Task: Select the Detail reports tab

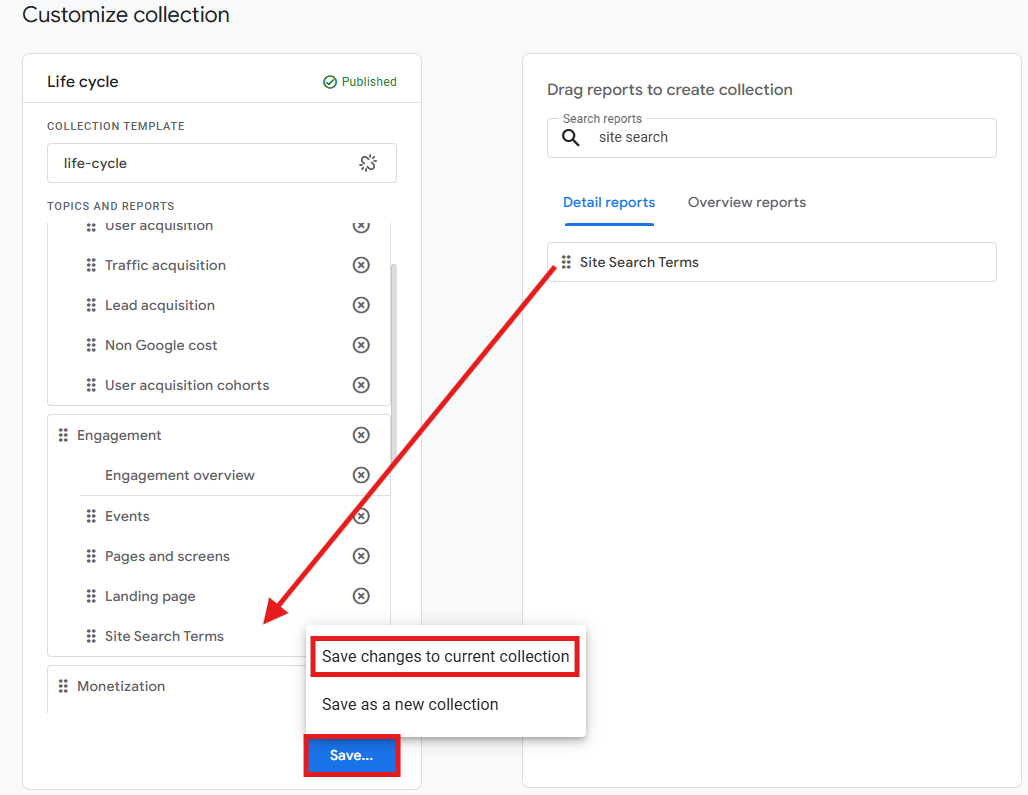Action: (x=609, y=203)
